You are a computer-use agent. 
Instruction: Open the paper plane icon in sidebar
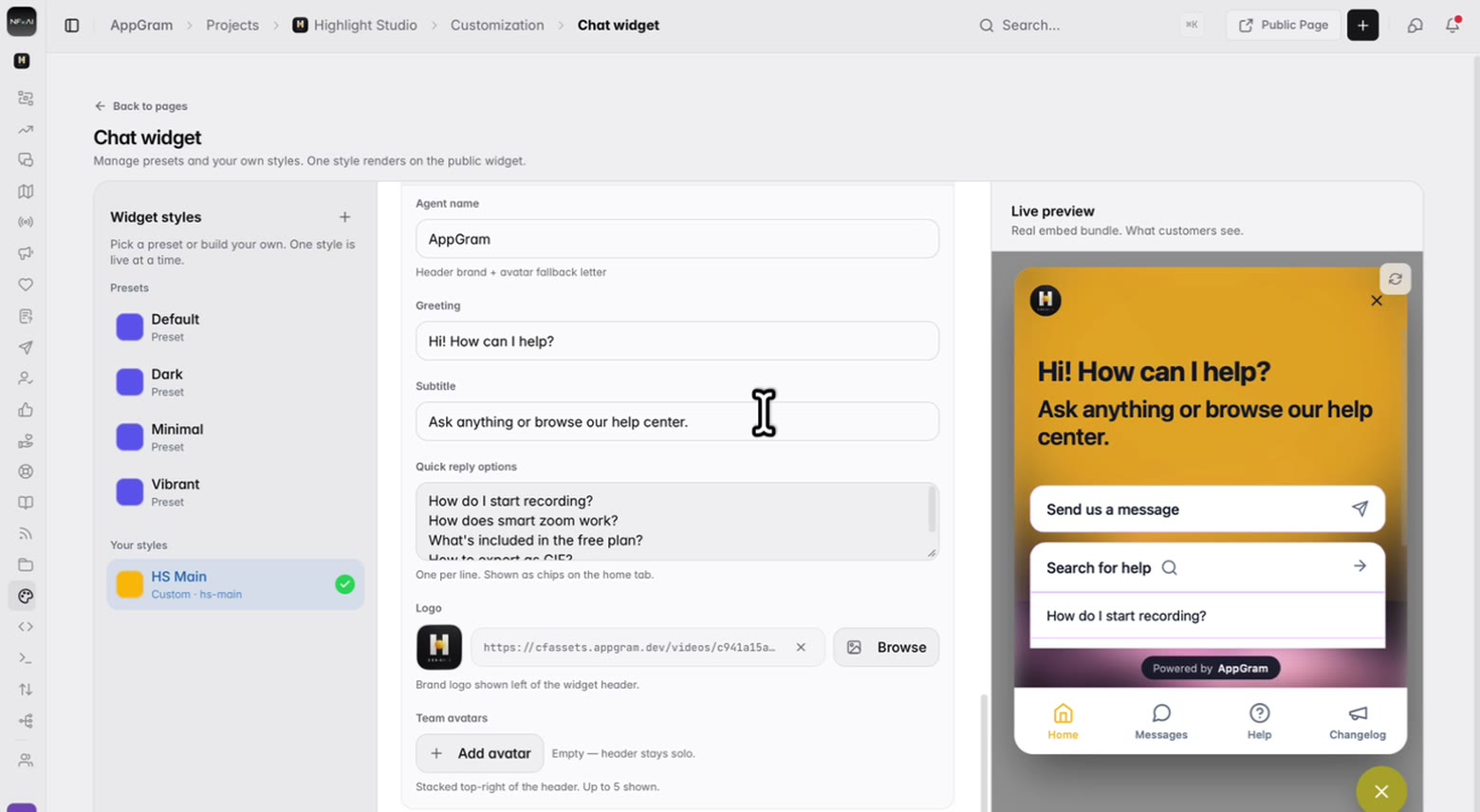pyautogui.click(x=26, y=347)
